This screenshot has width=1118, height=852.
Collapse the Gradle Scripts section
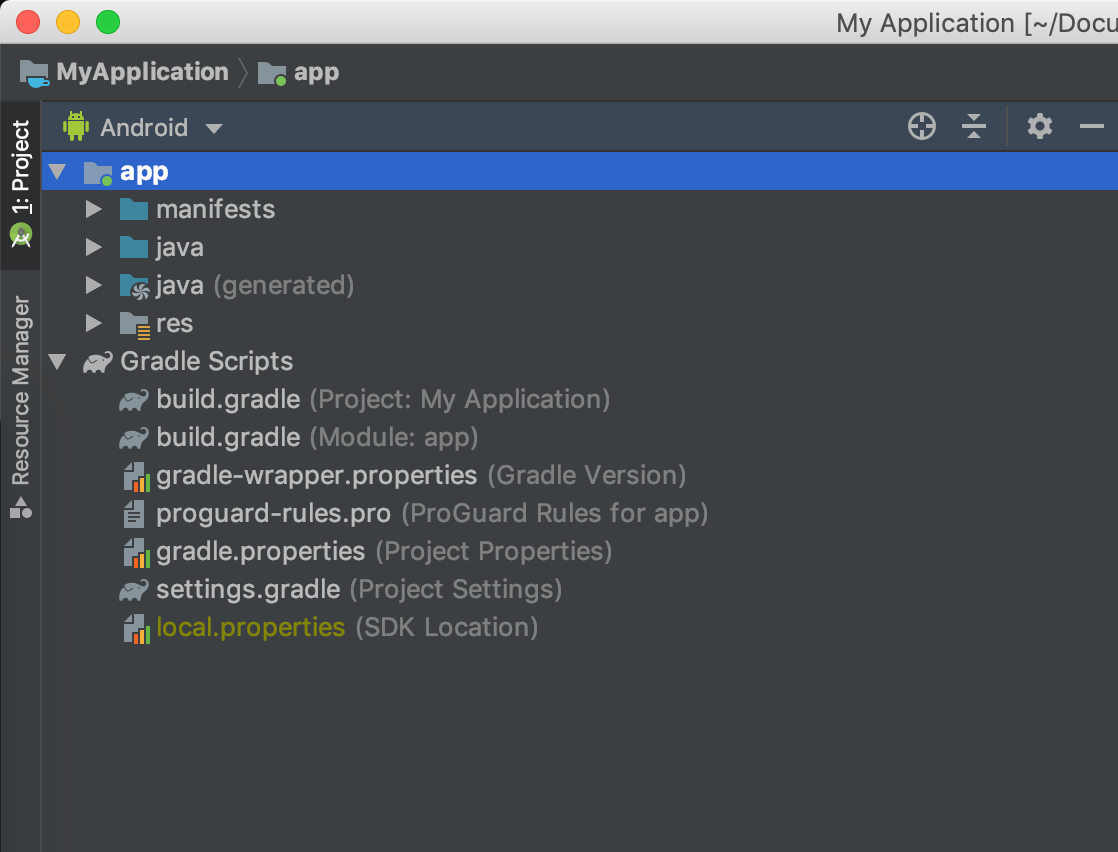tap(58, 362)
